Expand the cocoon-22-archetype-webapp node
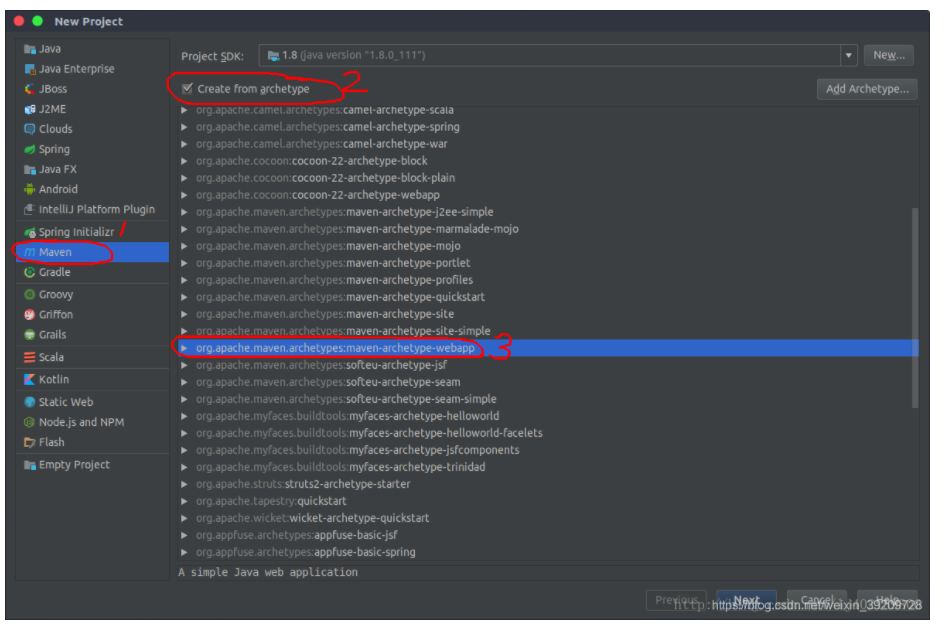Screen dimensions: 945x640 pyautogui.click(x=184, y=196)
